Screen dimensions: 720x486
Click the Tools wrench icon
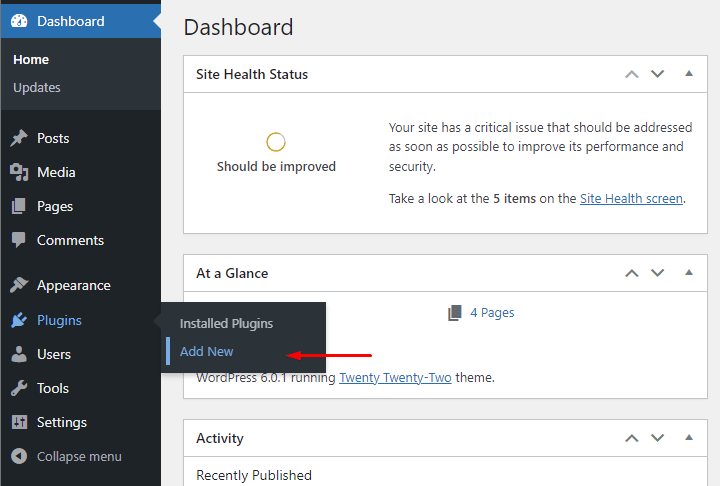19,388
